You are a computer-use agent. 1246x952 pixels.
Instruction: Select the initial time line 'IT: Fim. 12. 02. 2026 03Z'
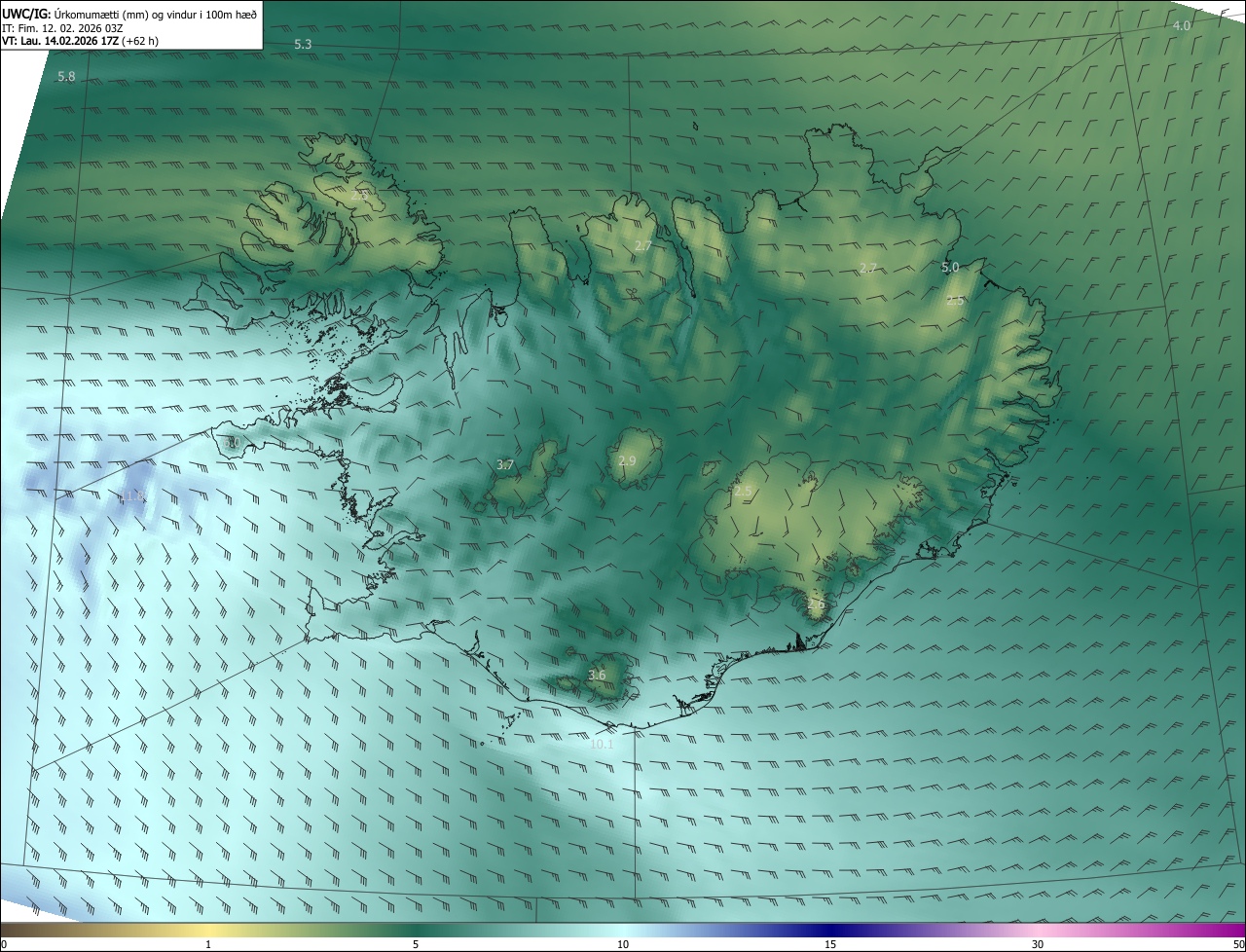click(62, 27)
